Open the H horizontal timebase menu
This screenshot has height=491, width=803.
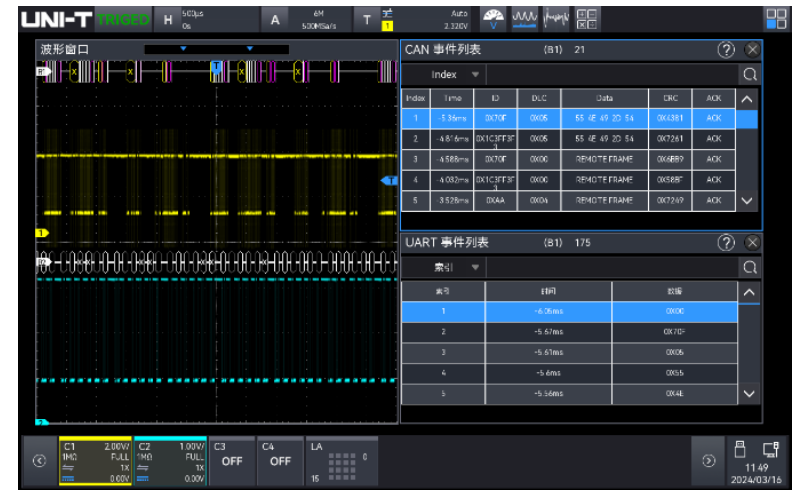click(168, 19)
